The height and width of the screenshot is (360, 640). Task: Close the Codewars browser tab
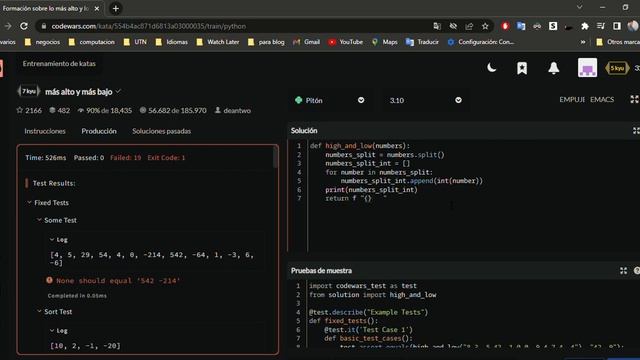pyautogui.click(x=97, y=9)
